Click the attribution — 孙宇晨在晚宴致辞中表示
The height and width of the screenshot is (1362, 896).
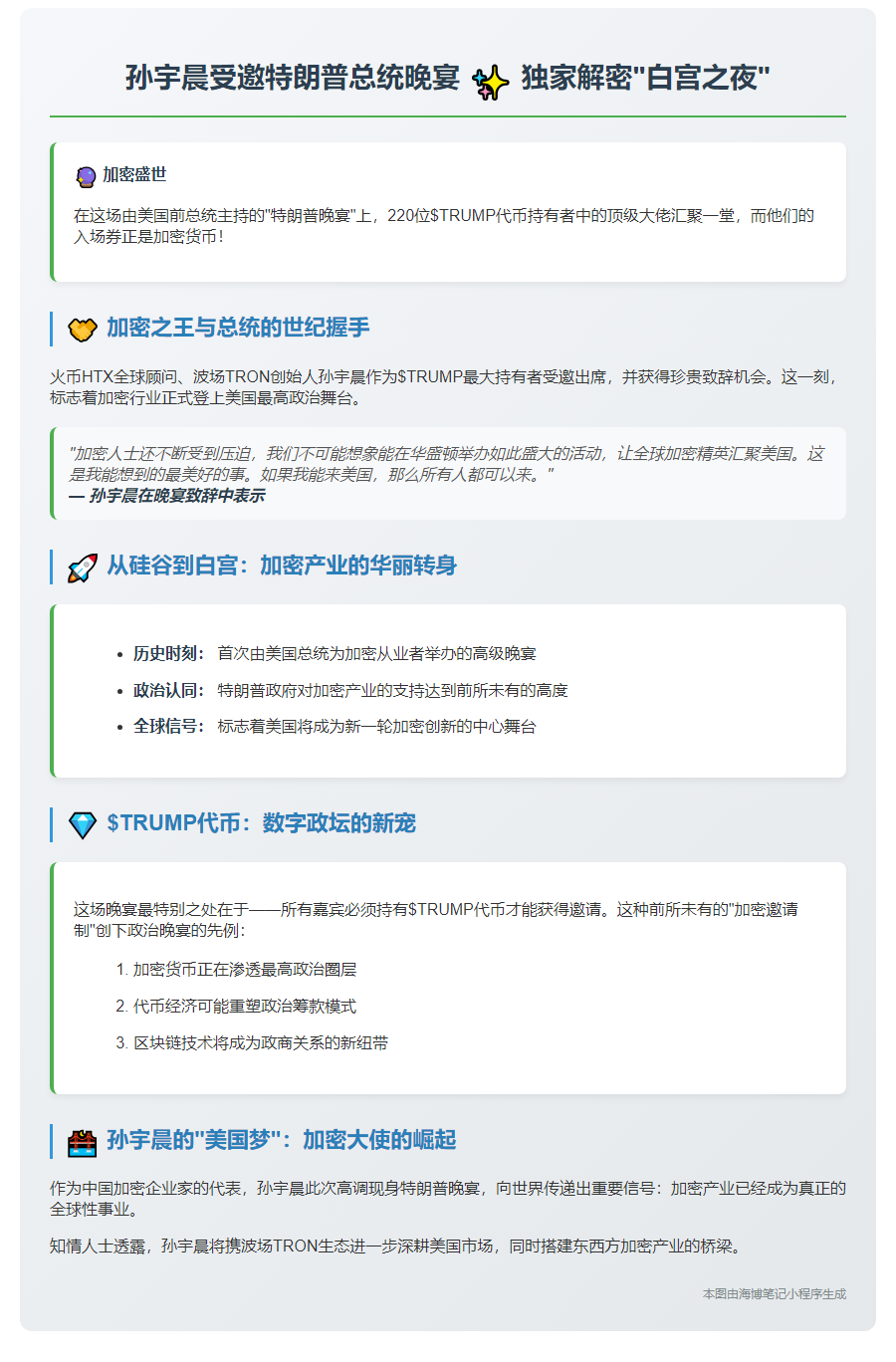pyautogui.click(x=167, y=496)
